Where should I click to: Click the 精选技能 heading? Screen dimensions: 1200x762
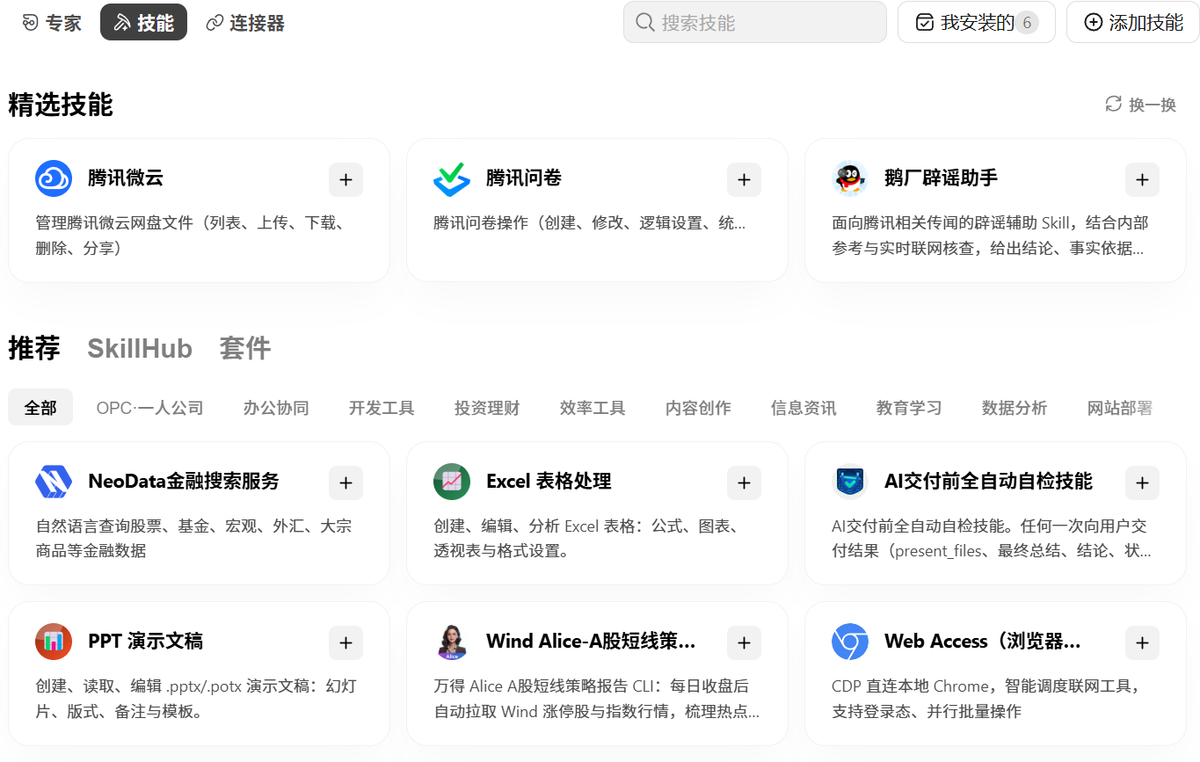61,105
